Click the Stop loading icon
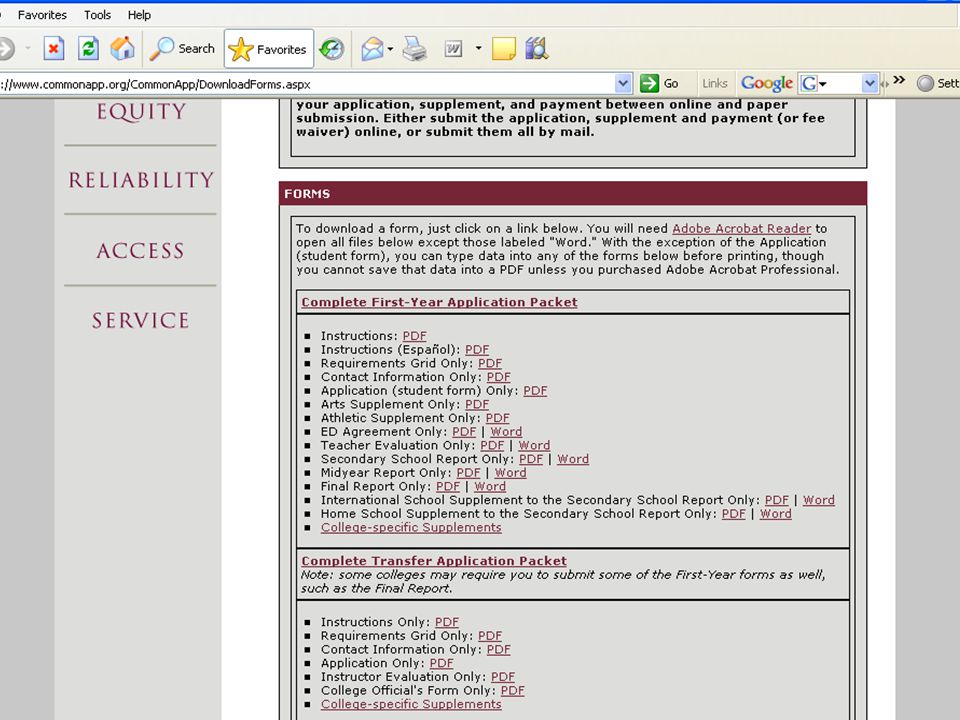960x720 pixels. [x=54, y=48]
